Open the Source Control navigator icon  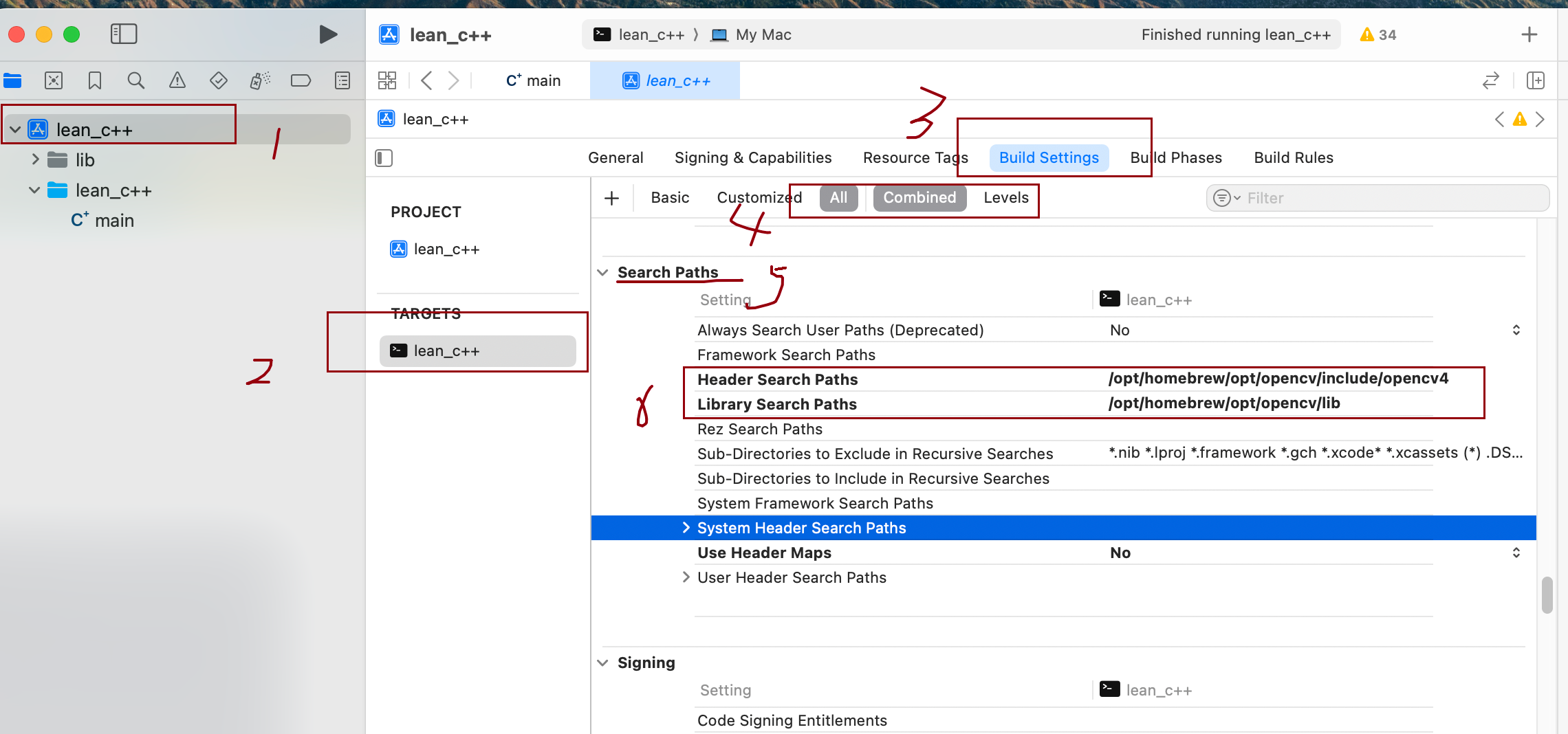click(54, 81)
